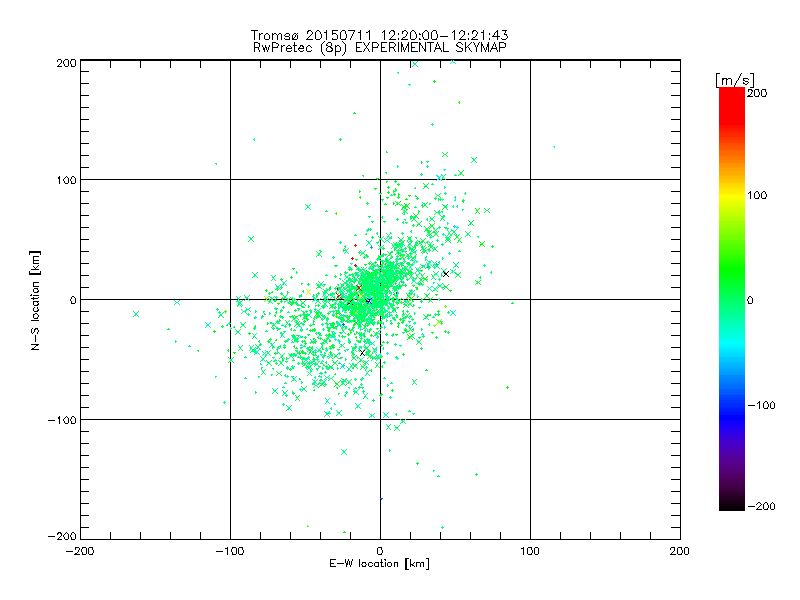Click the "N-S location [km]" vertical axis label
The image size is (800, 600).
point(35,300)
